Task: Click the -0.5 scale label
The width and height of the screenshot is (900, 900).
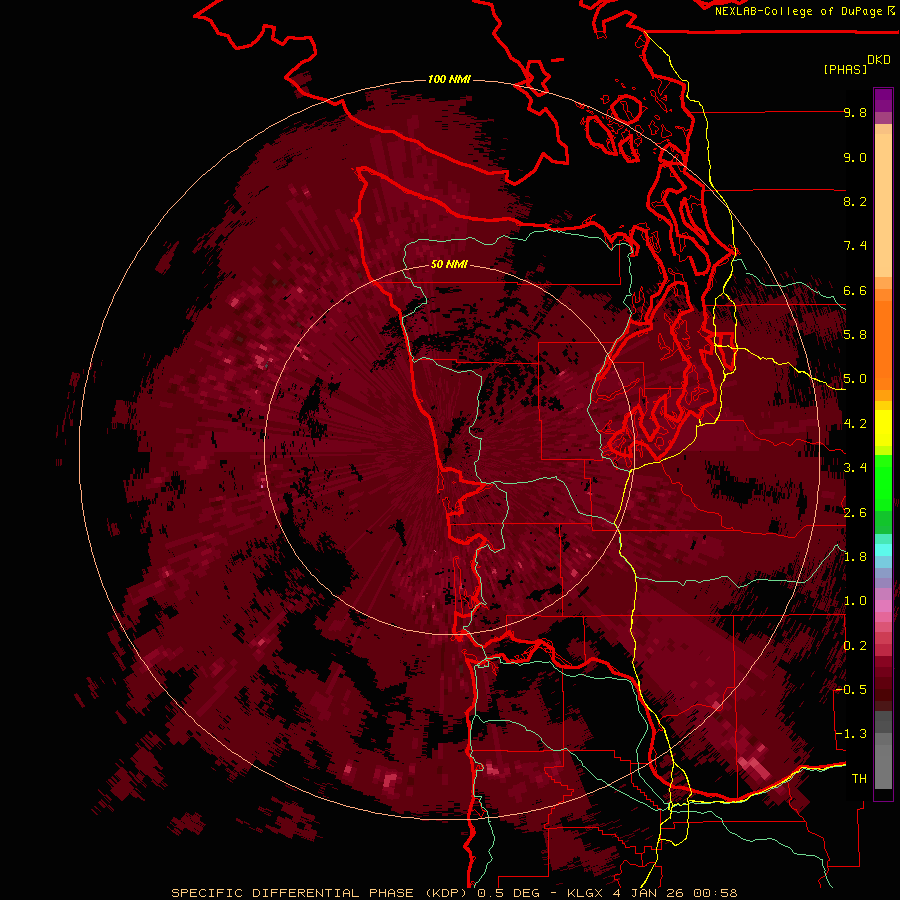Action: (x=851, y=690)
